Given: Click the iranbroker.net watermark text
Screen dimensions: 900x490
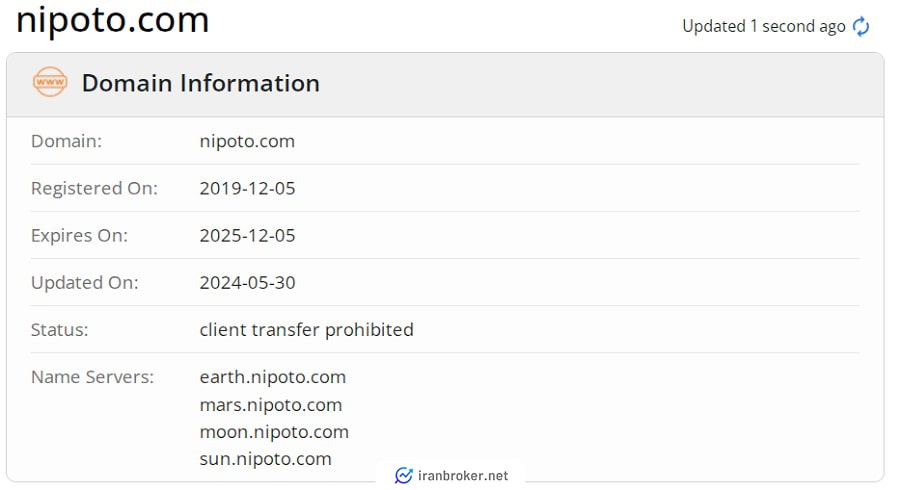Looking at the screenshot, I should (463, 476).
